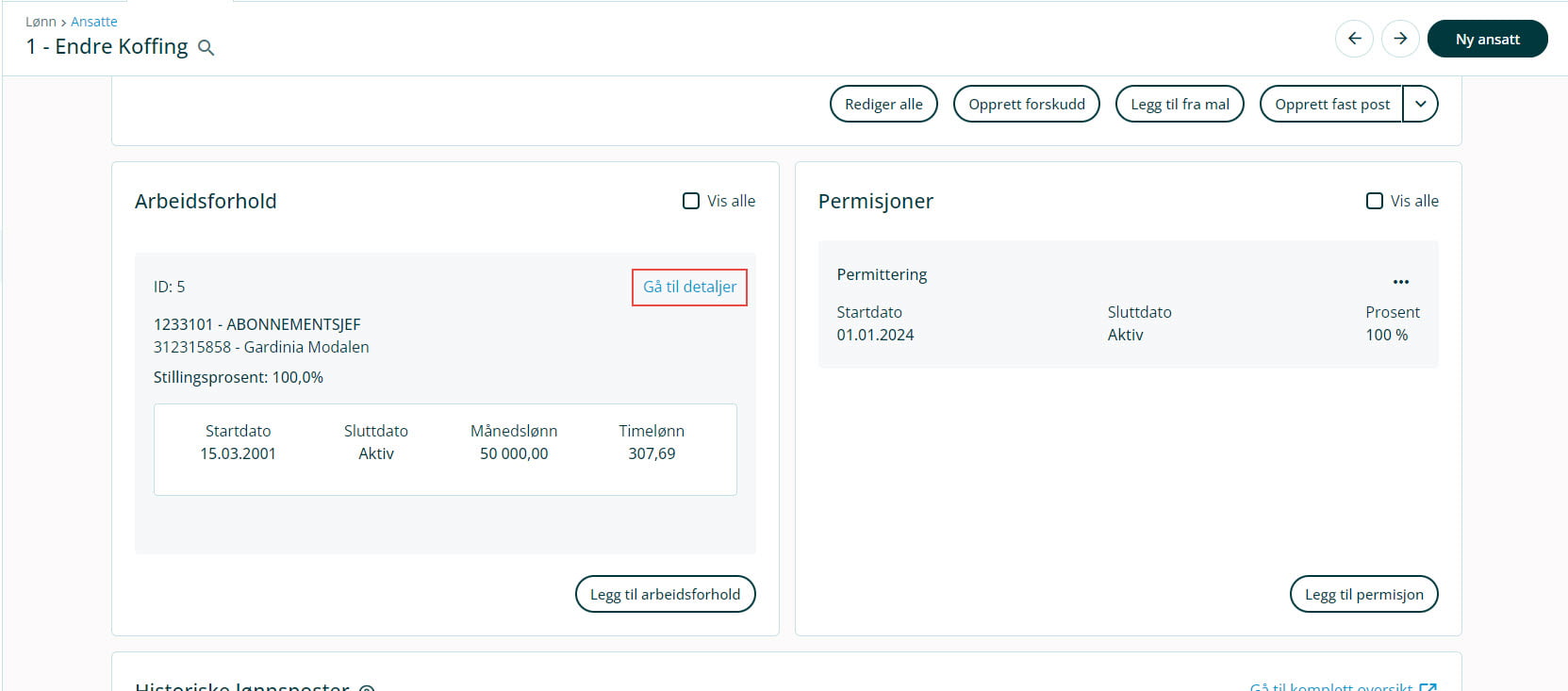
Task: Expand the dropdown arrow beside Opprett fast post
Action: pos(1420,104)
